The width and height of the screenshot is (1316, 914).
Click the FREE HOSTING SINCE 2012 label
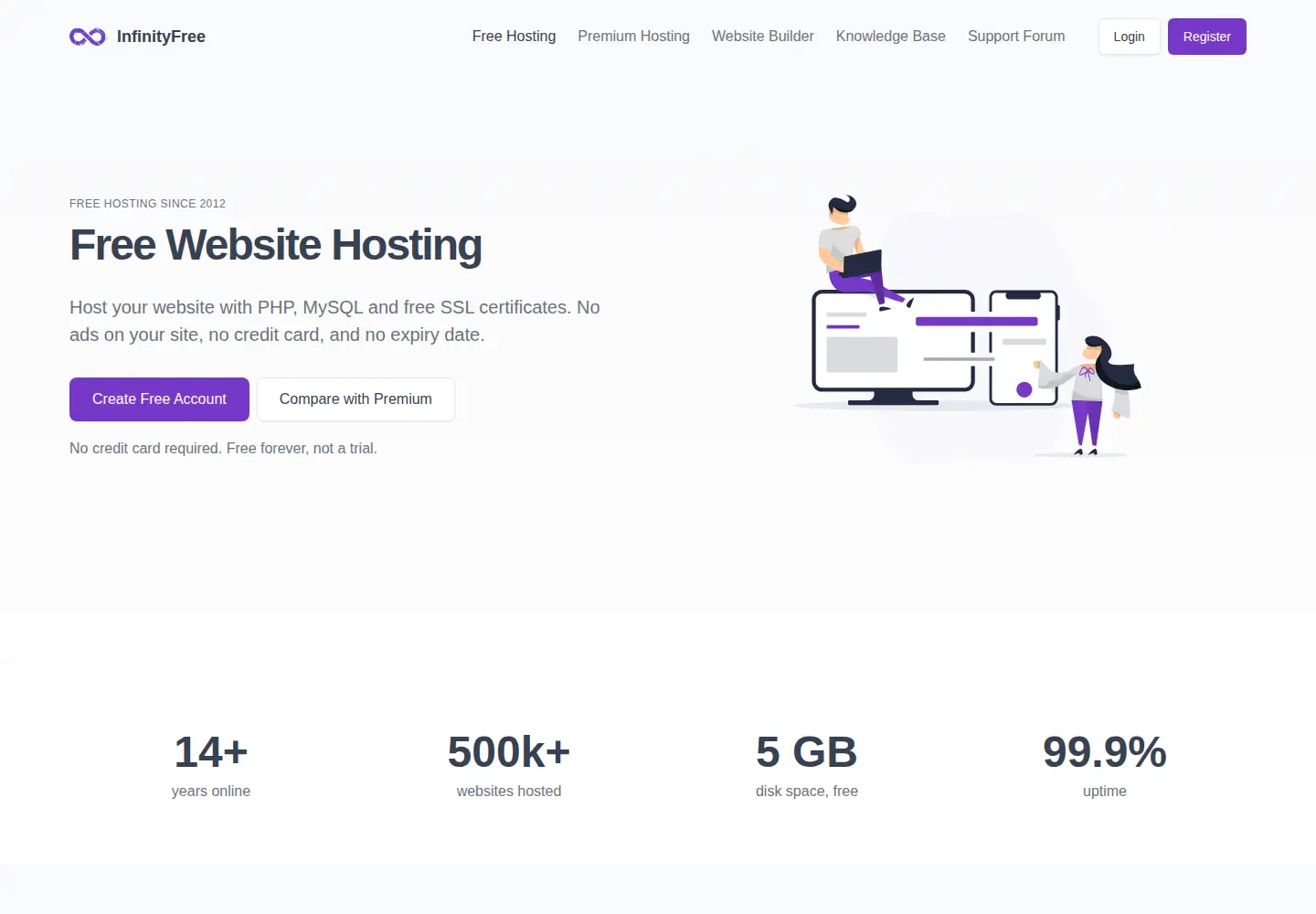pos(147,204)
